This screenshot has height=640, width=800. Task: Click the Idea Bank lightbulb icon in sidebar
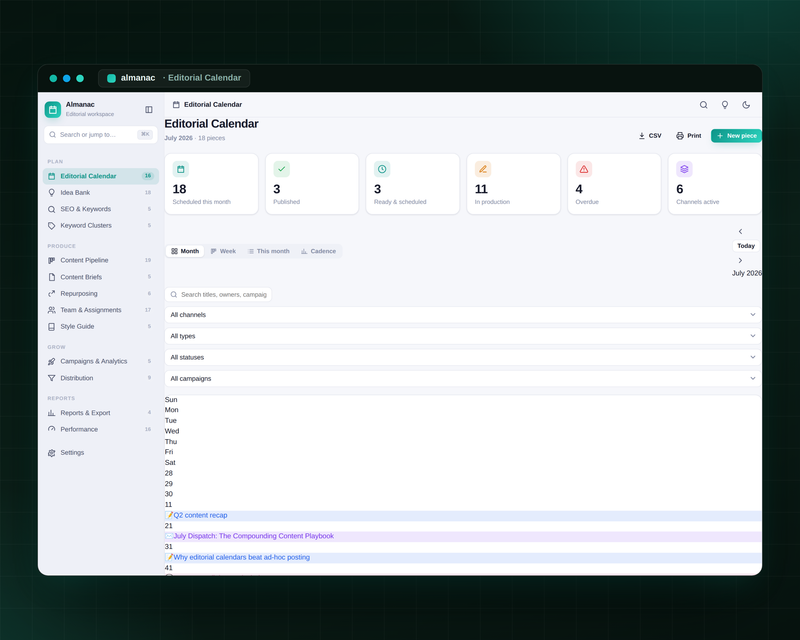52,192
